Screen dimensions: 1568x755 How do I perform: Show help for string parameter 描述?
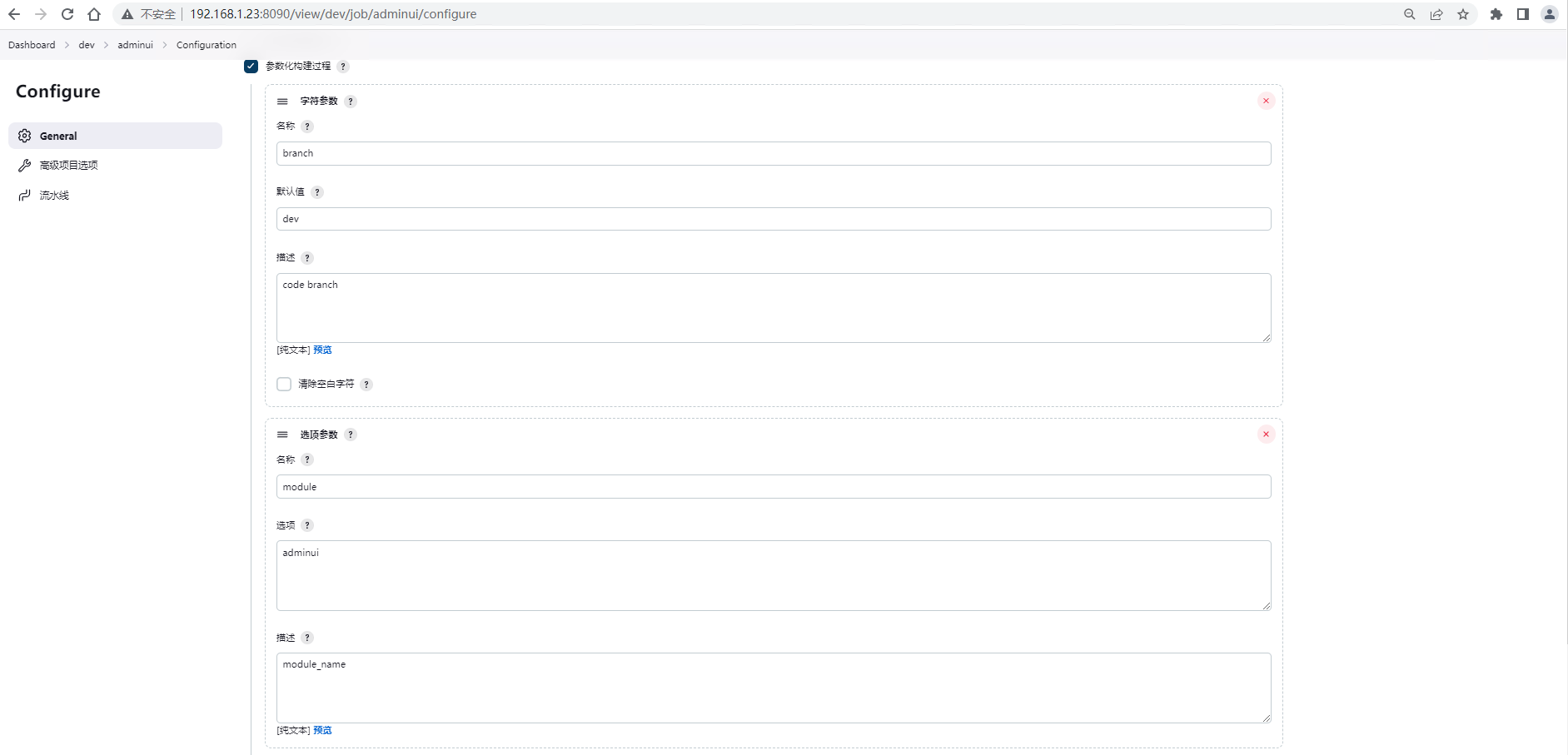point(307,258)
